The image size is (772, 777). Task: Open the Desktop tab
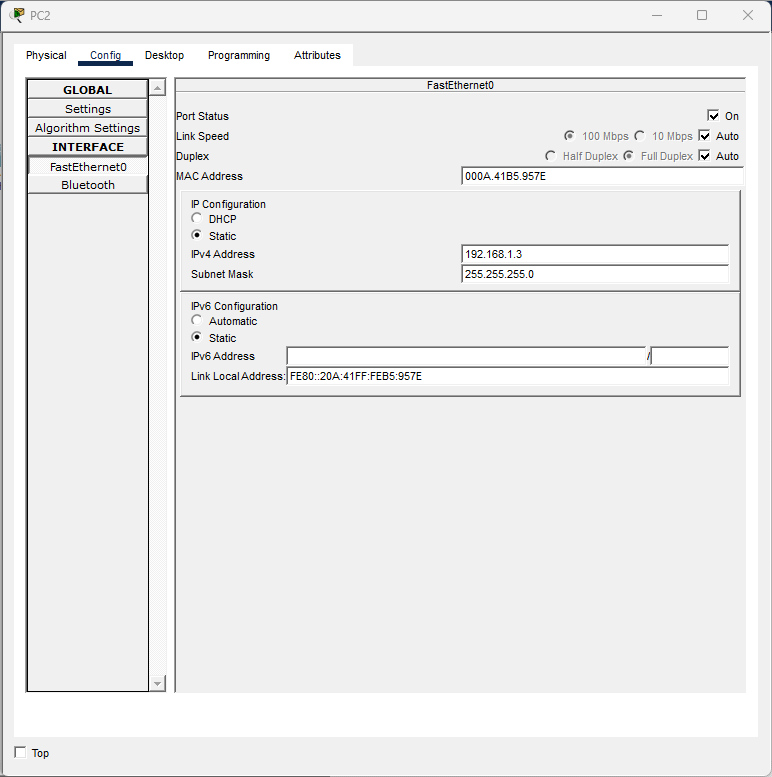coord(164,56)
